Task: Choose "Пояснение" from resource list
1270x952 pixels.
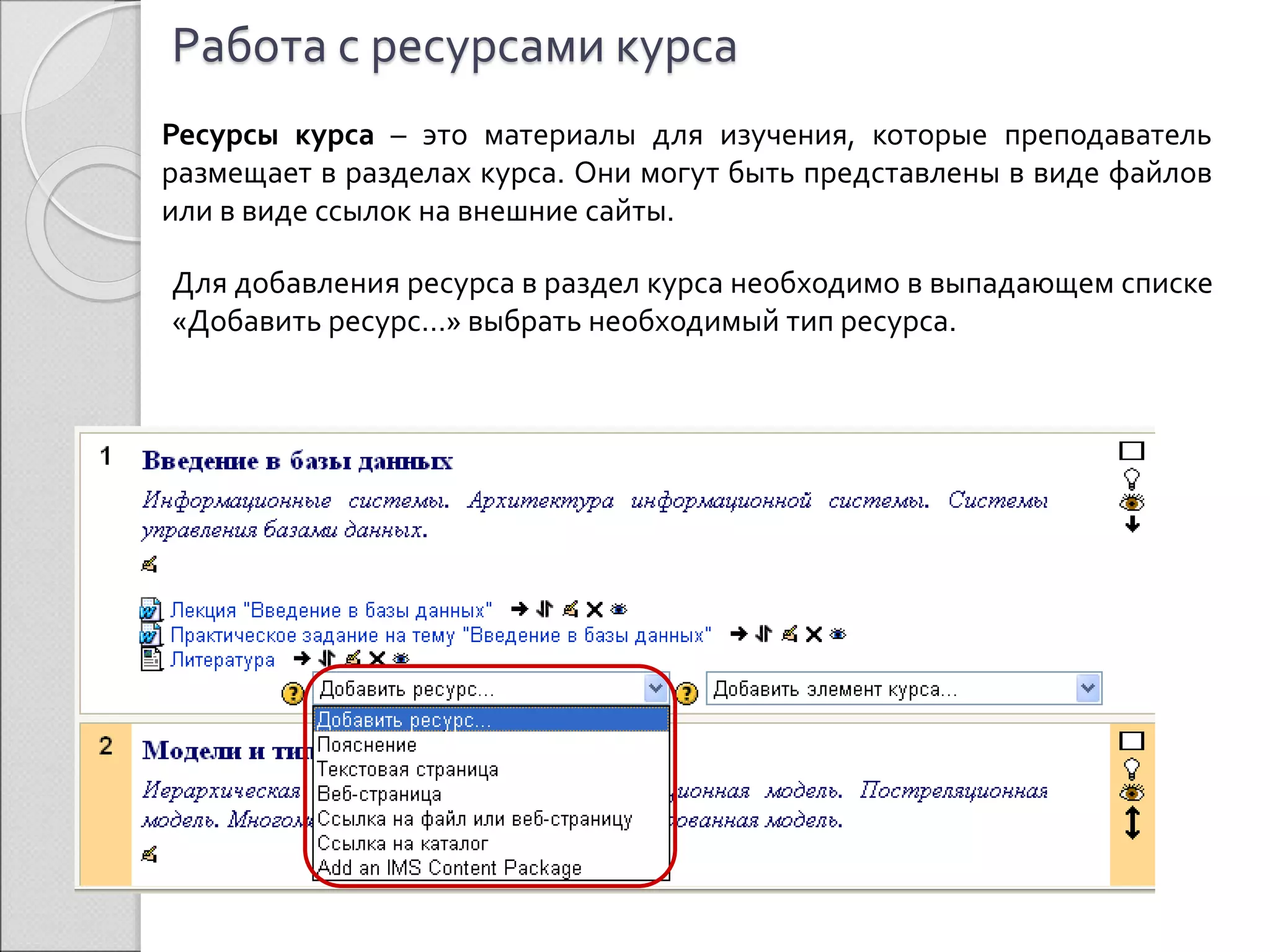Action: (x=491, y=745)
